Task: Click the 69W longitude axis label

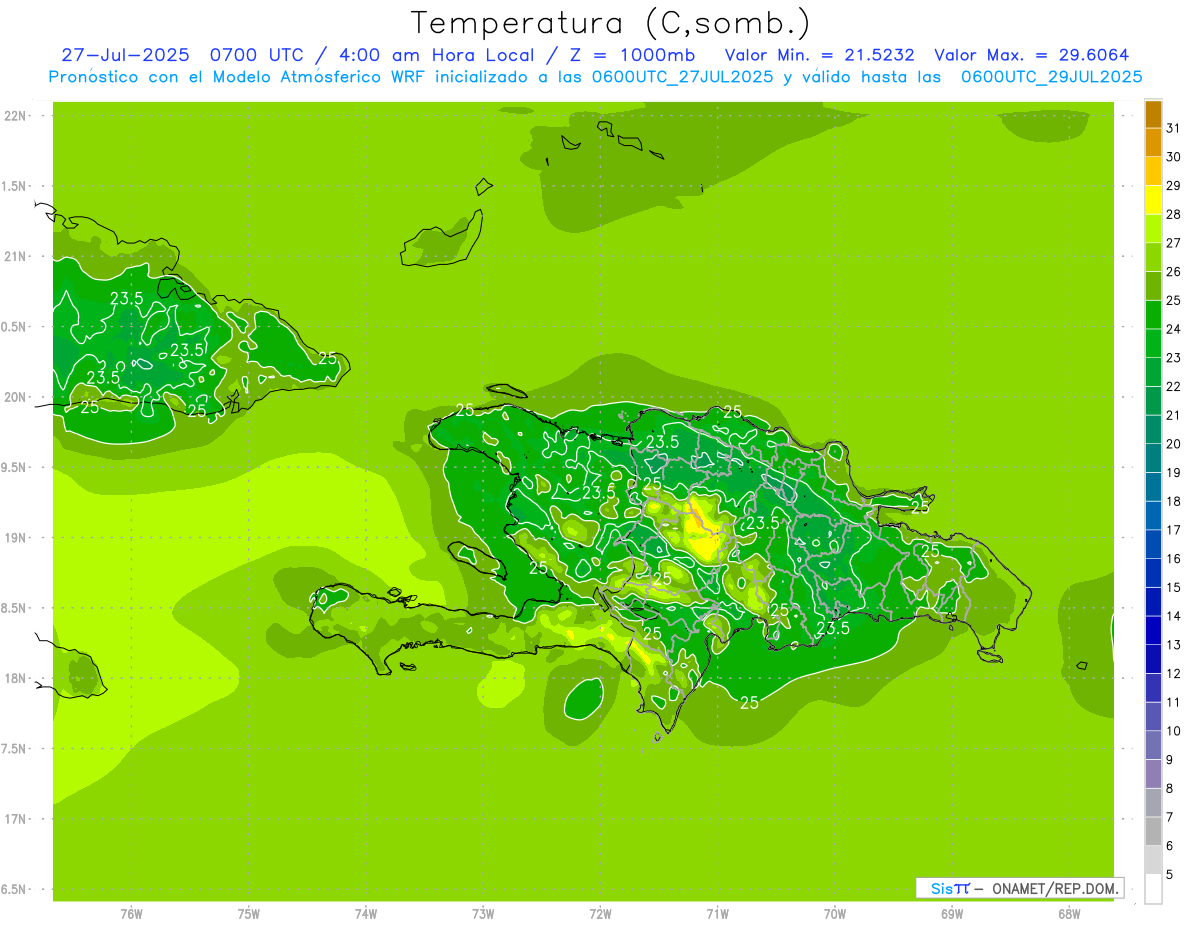Action: coord(951,914)
